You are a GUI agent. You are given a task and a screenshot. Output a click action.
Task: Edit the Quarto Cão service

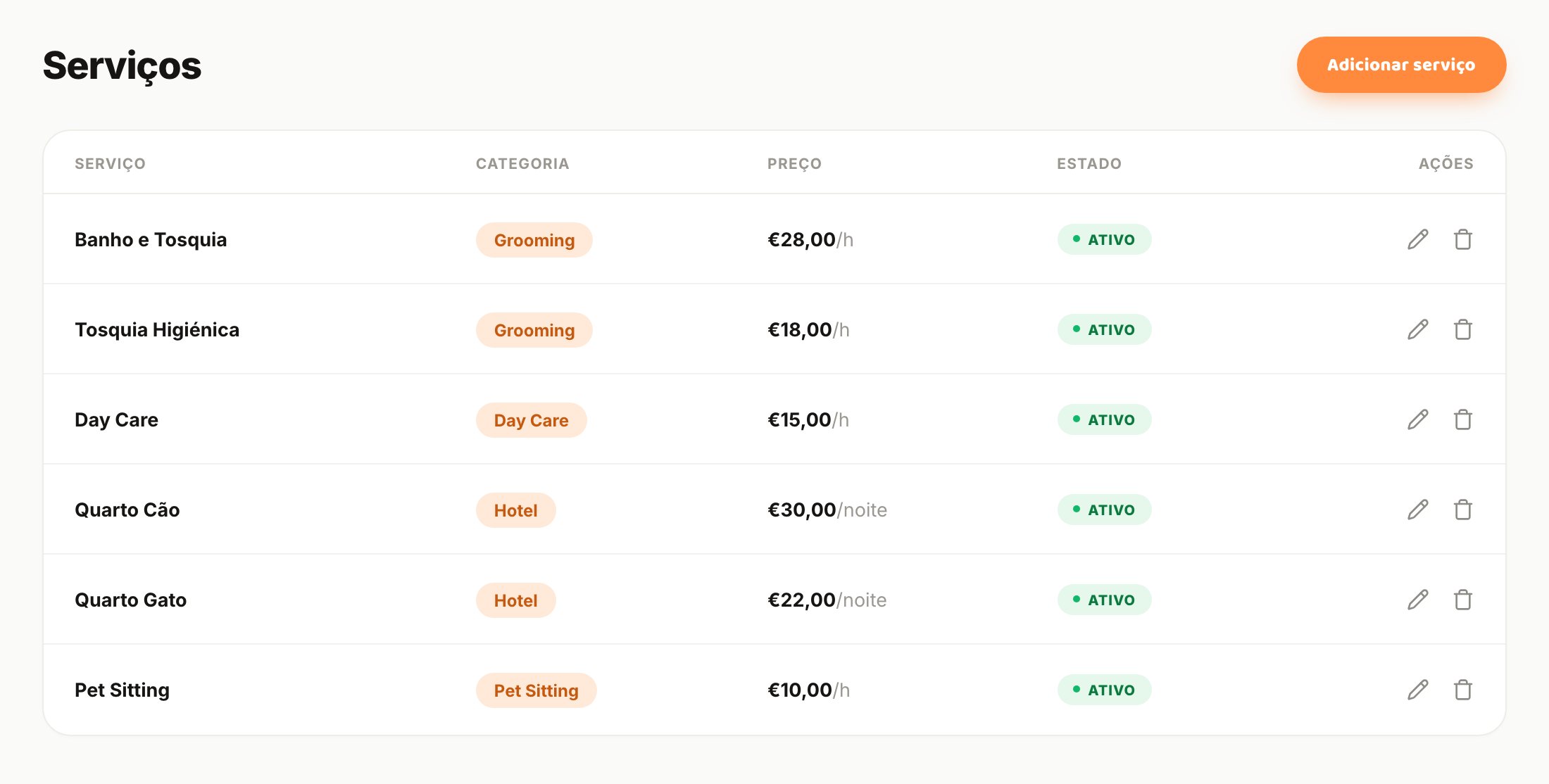pos(1418,510)
